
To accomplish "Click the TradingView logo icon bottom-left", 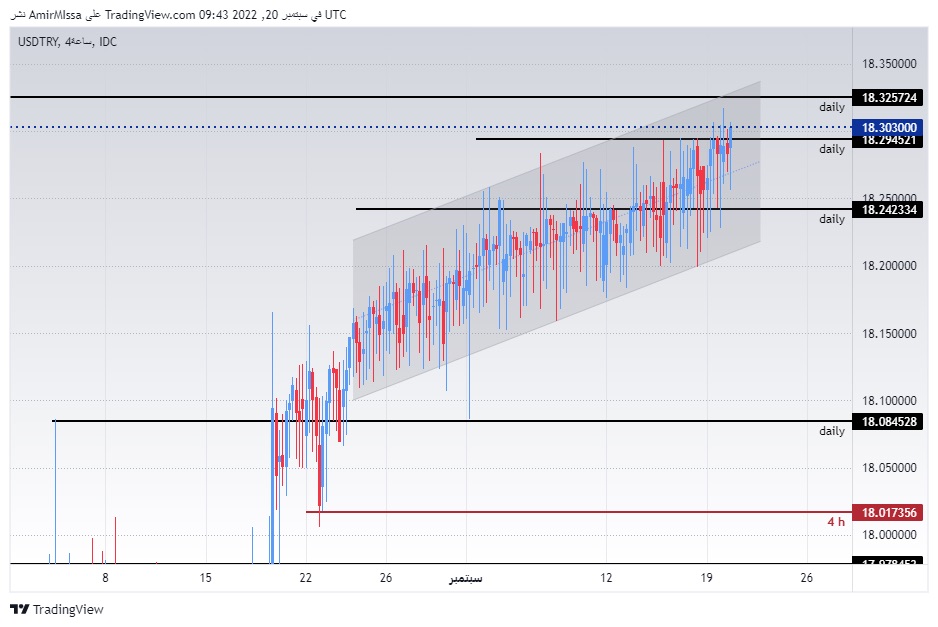I will coord(19,609).
